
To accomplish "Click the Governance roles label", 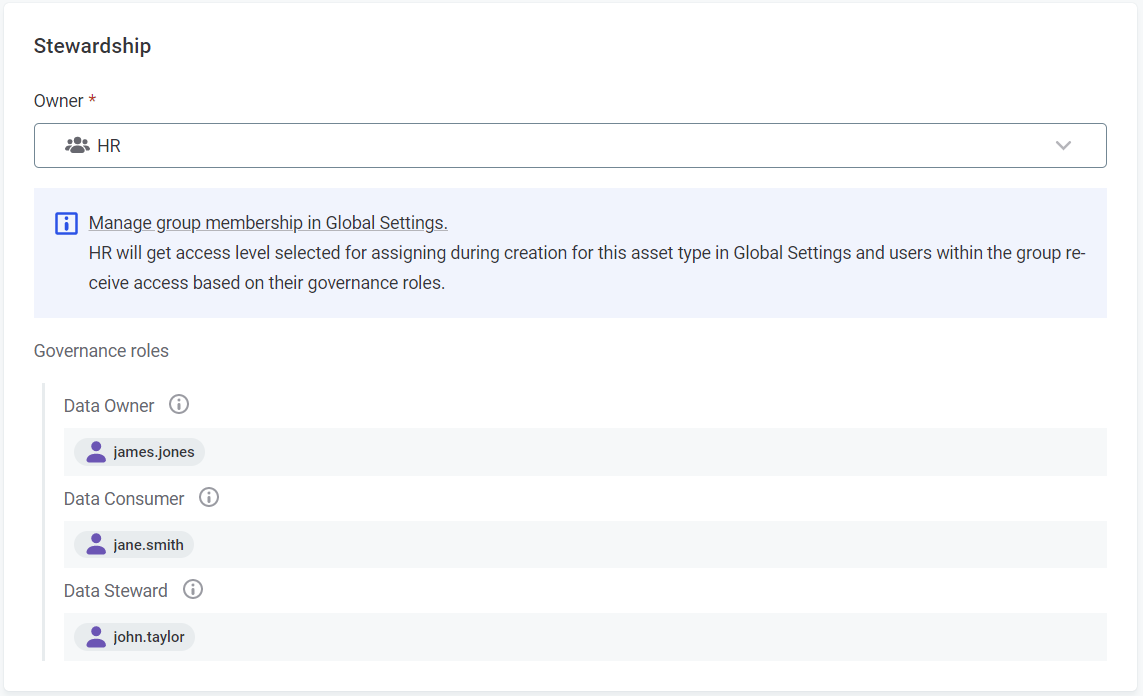I will pos(101,351).
